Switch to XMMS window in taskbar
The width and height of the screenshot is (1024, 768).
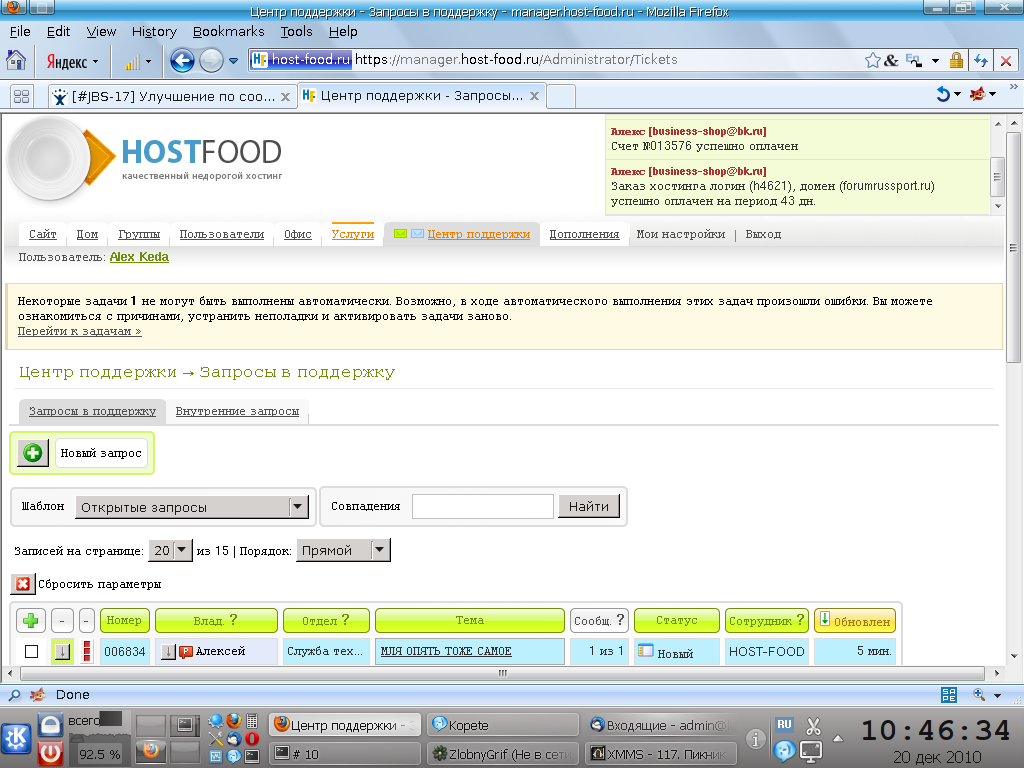coord(660,754)
